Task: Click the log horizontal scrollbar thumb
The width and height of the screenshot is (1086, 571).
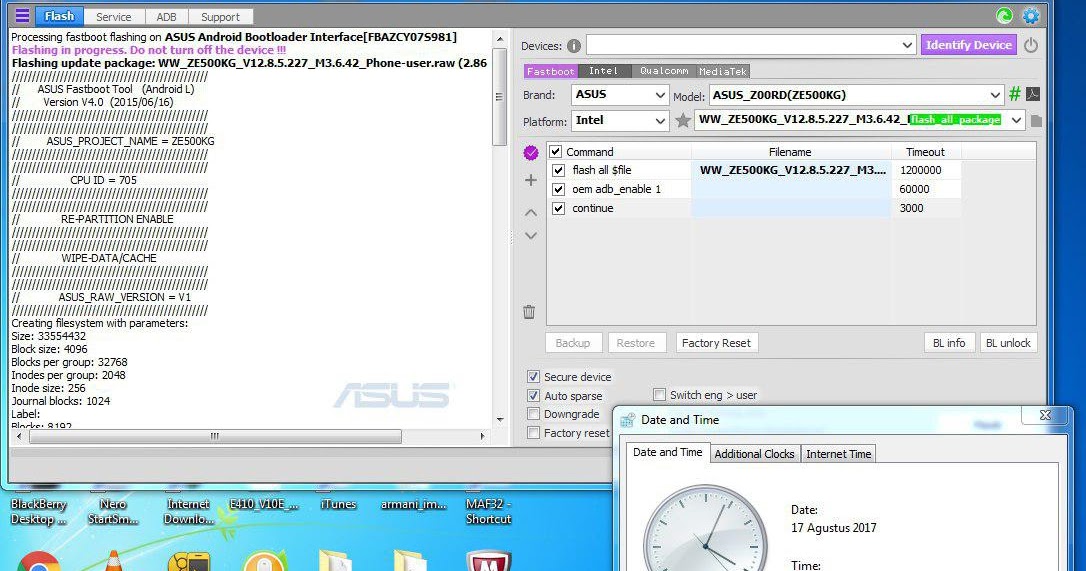Action: coord(215,437)
